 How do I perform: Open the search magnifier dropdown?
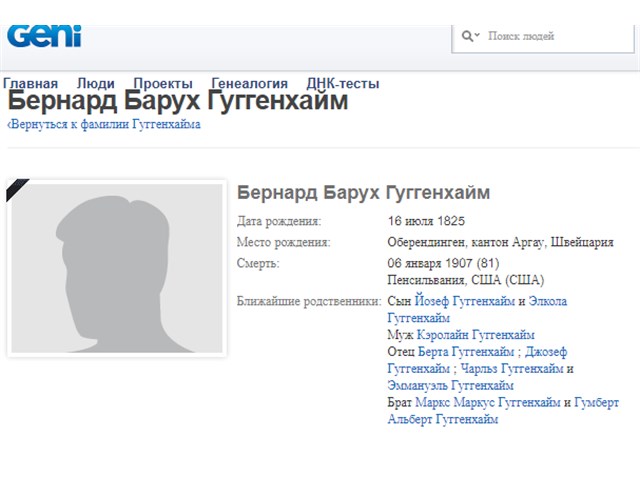[470, 36]
